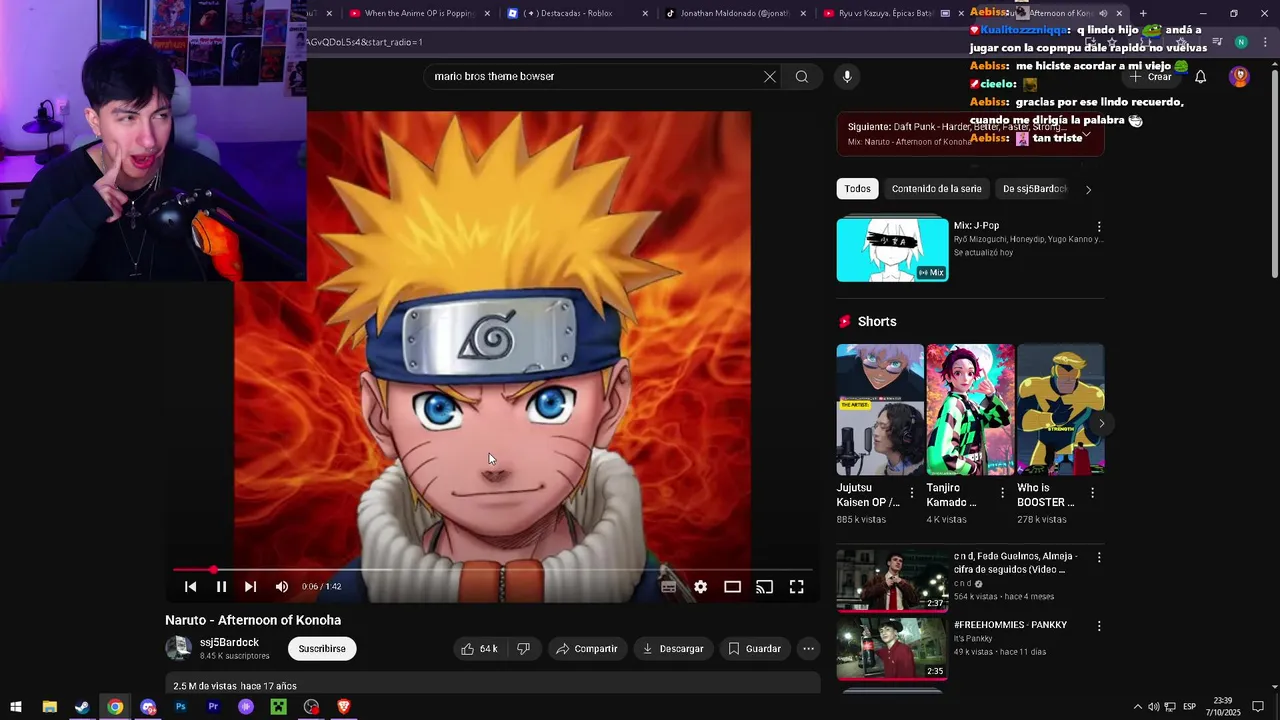The height and width of the screenshot is (720, 1280).
Task: Open the Jujutsu Kaisen OP short
Action: point(880,409)
